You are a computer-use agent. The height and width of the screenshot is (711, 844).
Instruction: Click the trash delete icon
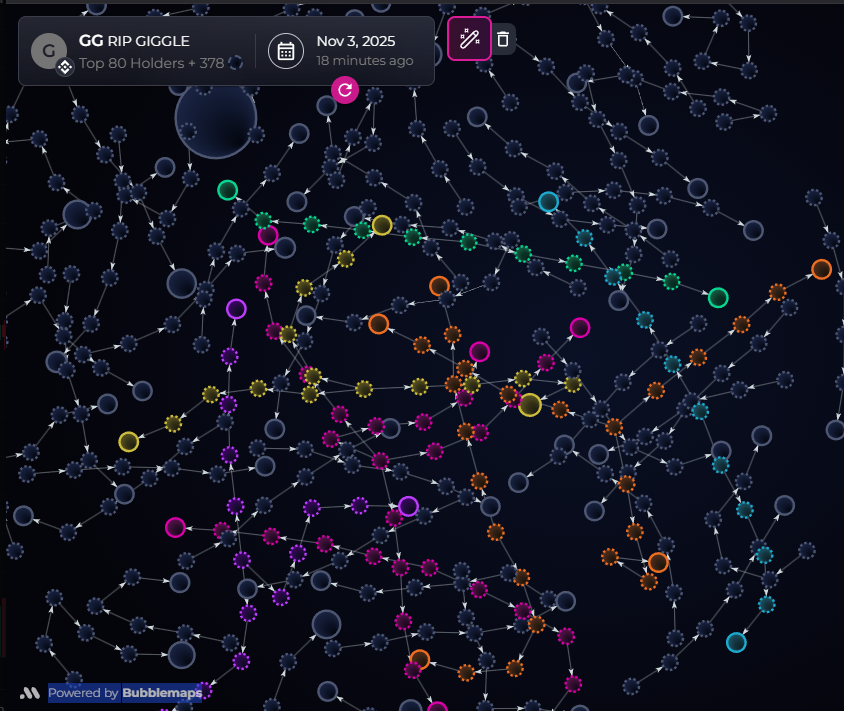tap(503, 39)
